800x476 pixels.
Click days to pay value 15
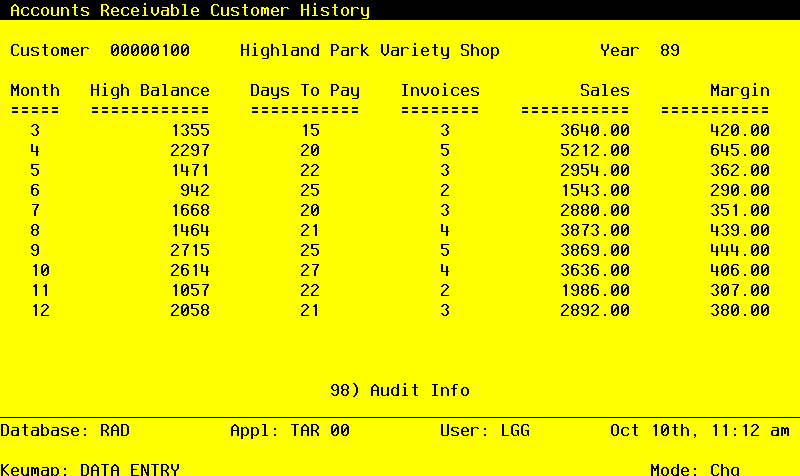(x=310, y=130)
